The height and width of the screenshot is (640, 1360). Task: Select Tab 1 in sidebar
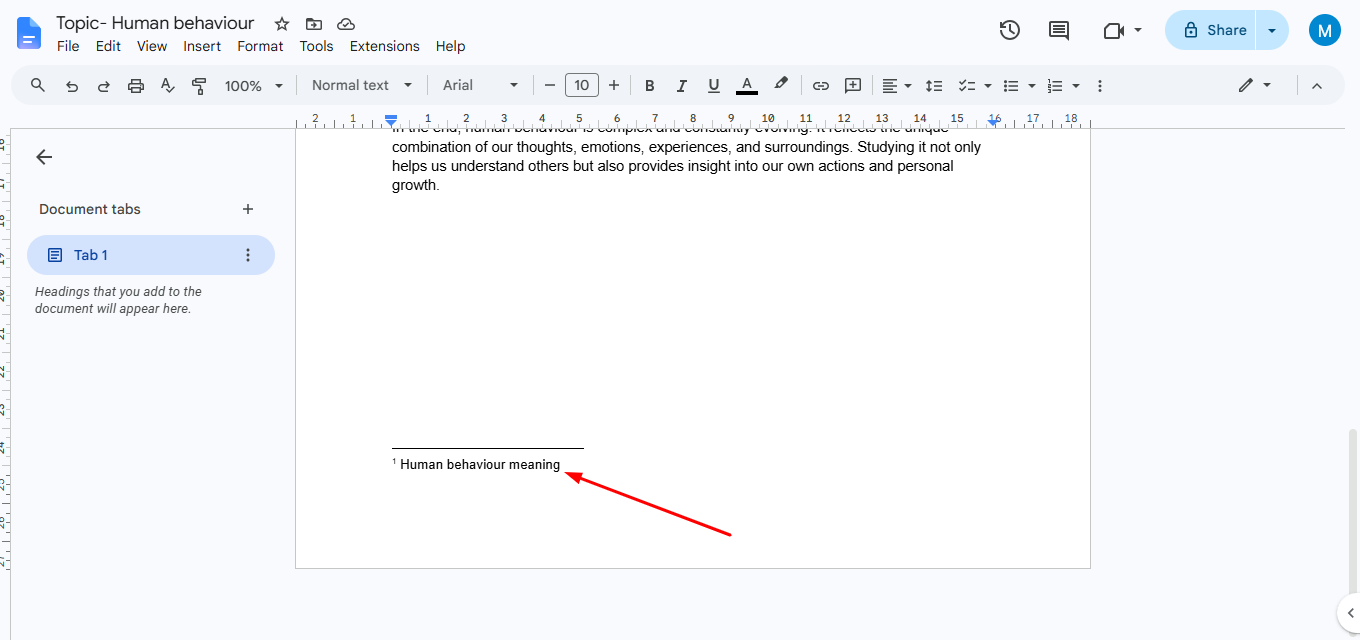150,255
